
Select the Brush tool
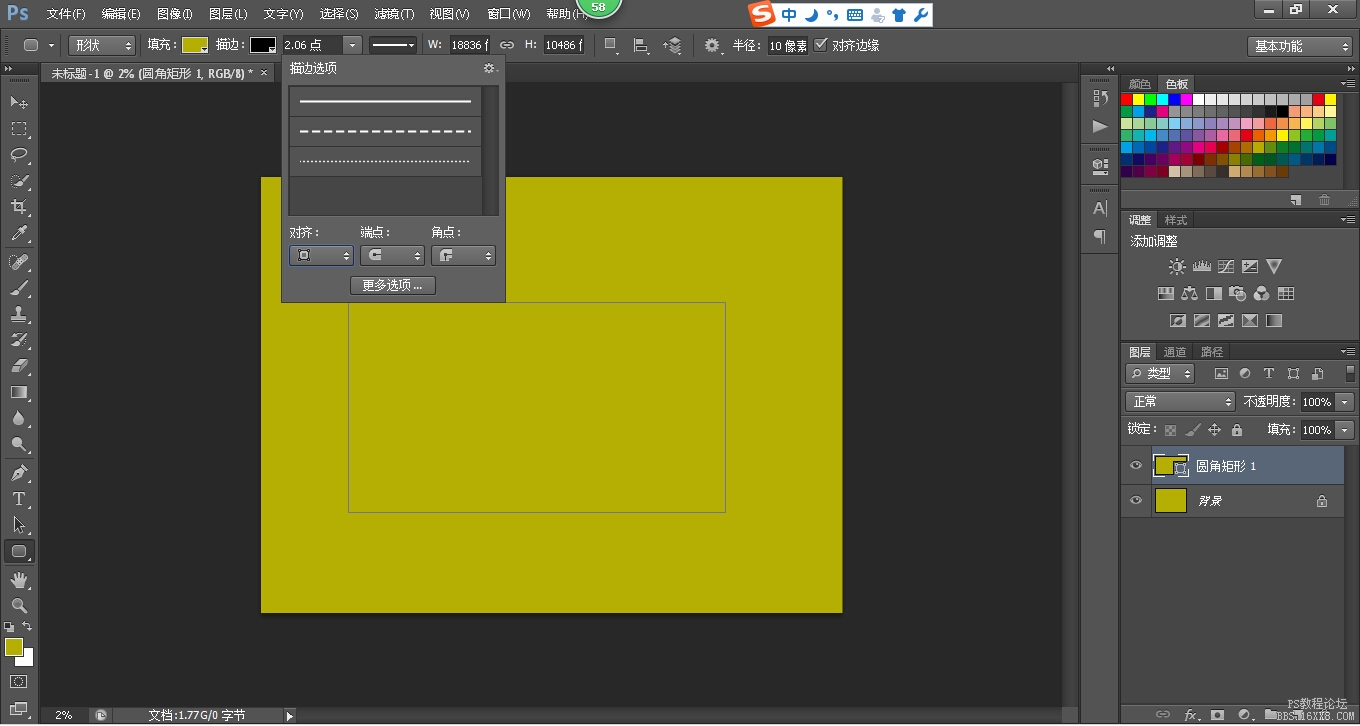click(19, 288)
